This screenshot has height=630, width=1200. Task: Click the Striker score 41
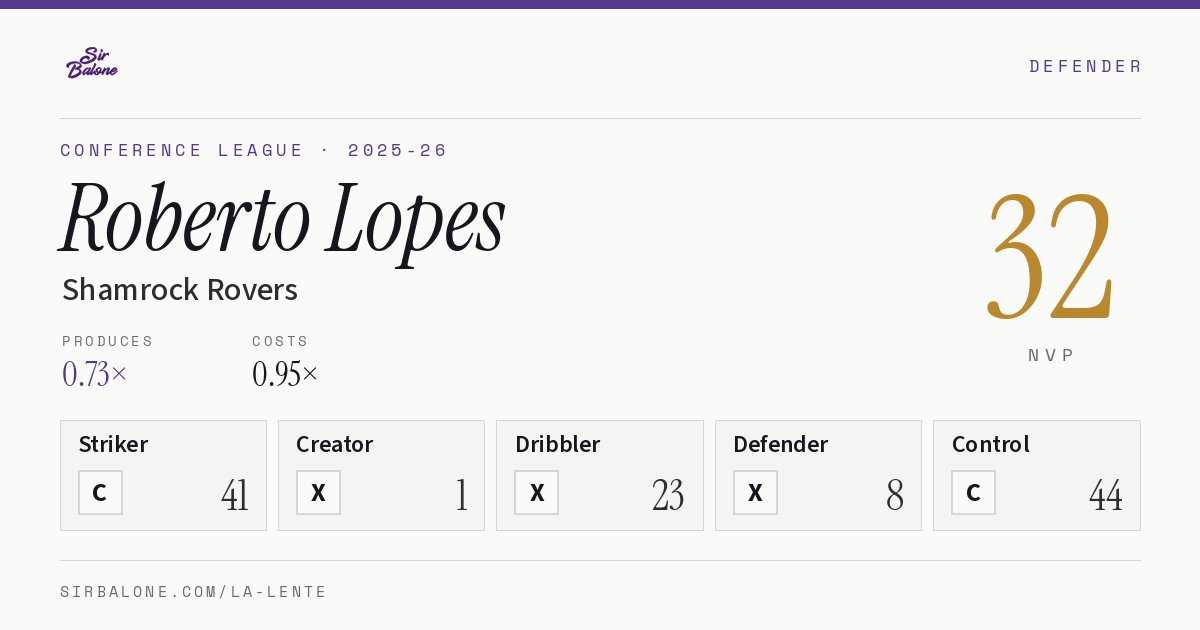(235, 495)
